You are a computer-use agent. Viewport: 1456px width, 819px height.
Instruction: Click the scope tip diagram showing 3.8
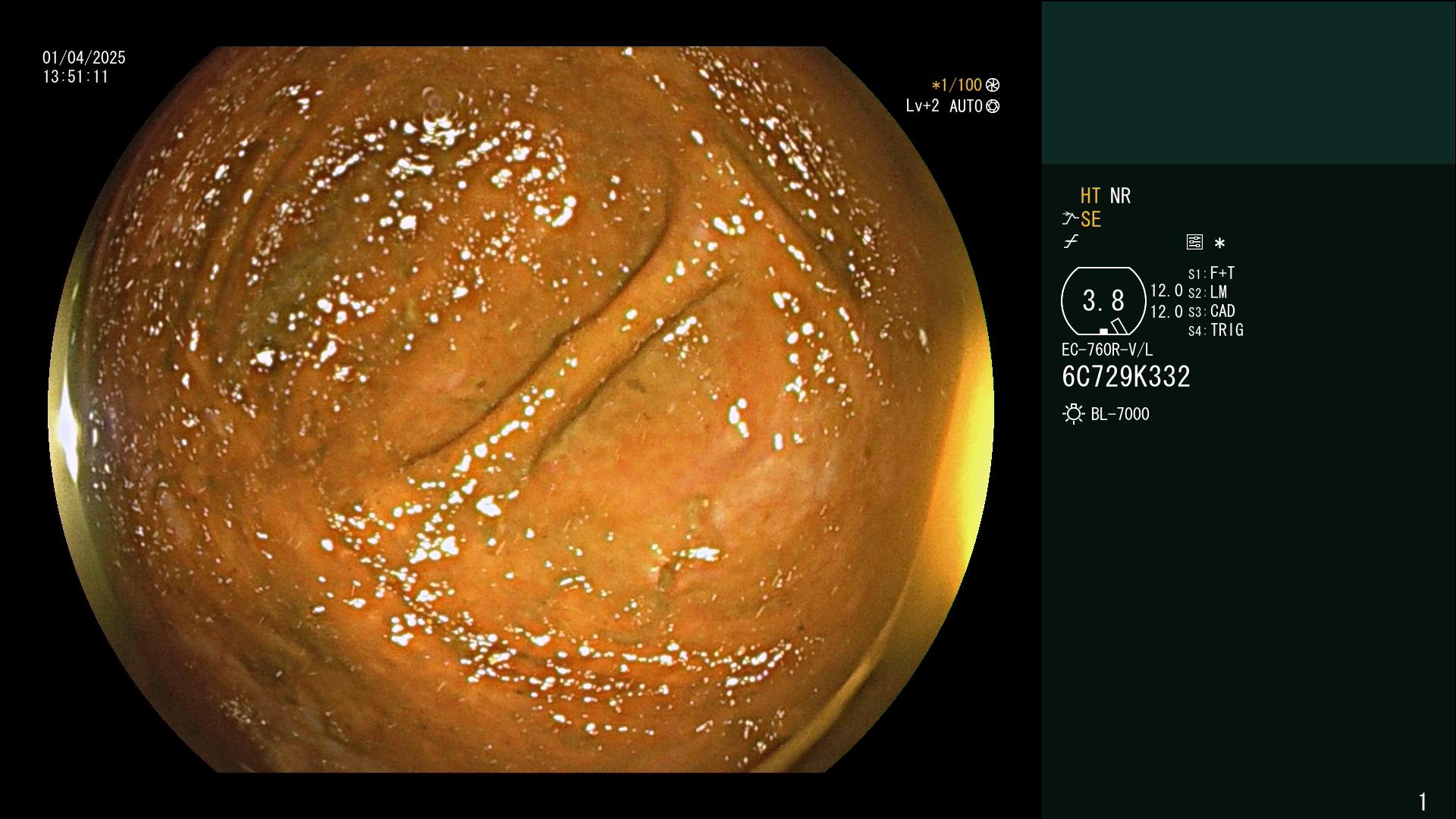(1103, 301)
